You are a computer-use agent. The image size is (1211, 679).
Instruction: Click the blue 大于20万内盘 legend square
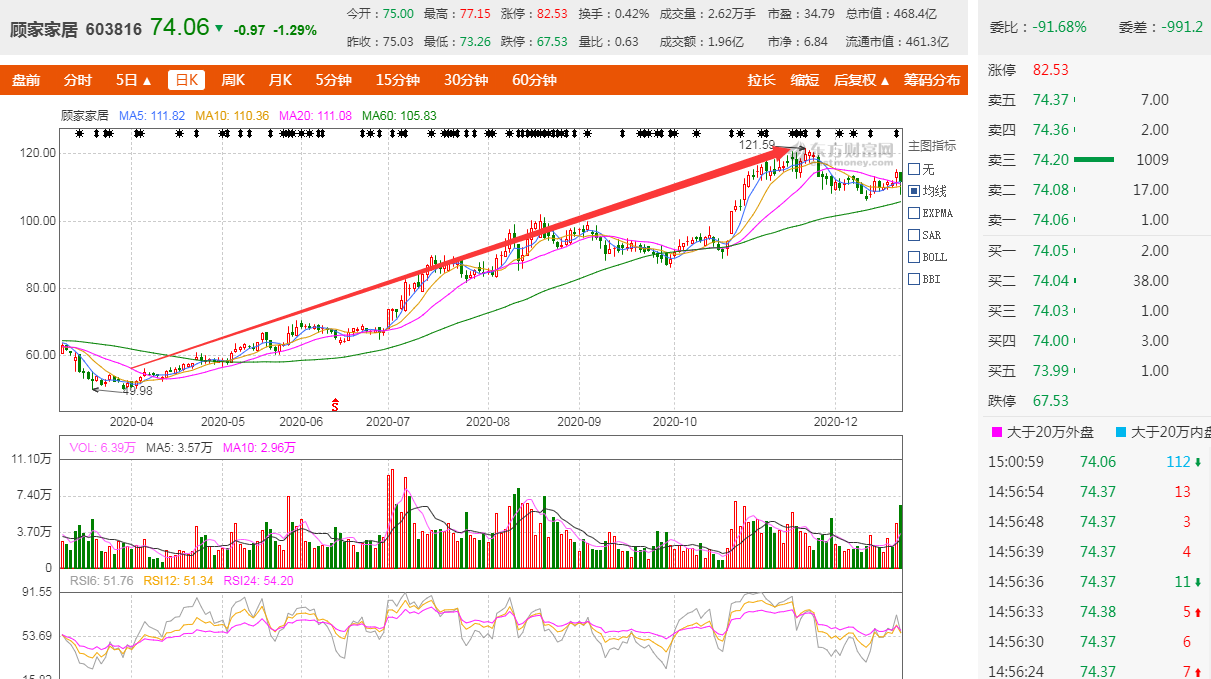pyautogui.click(x=1121, y=433)
